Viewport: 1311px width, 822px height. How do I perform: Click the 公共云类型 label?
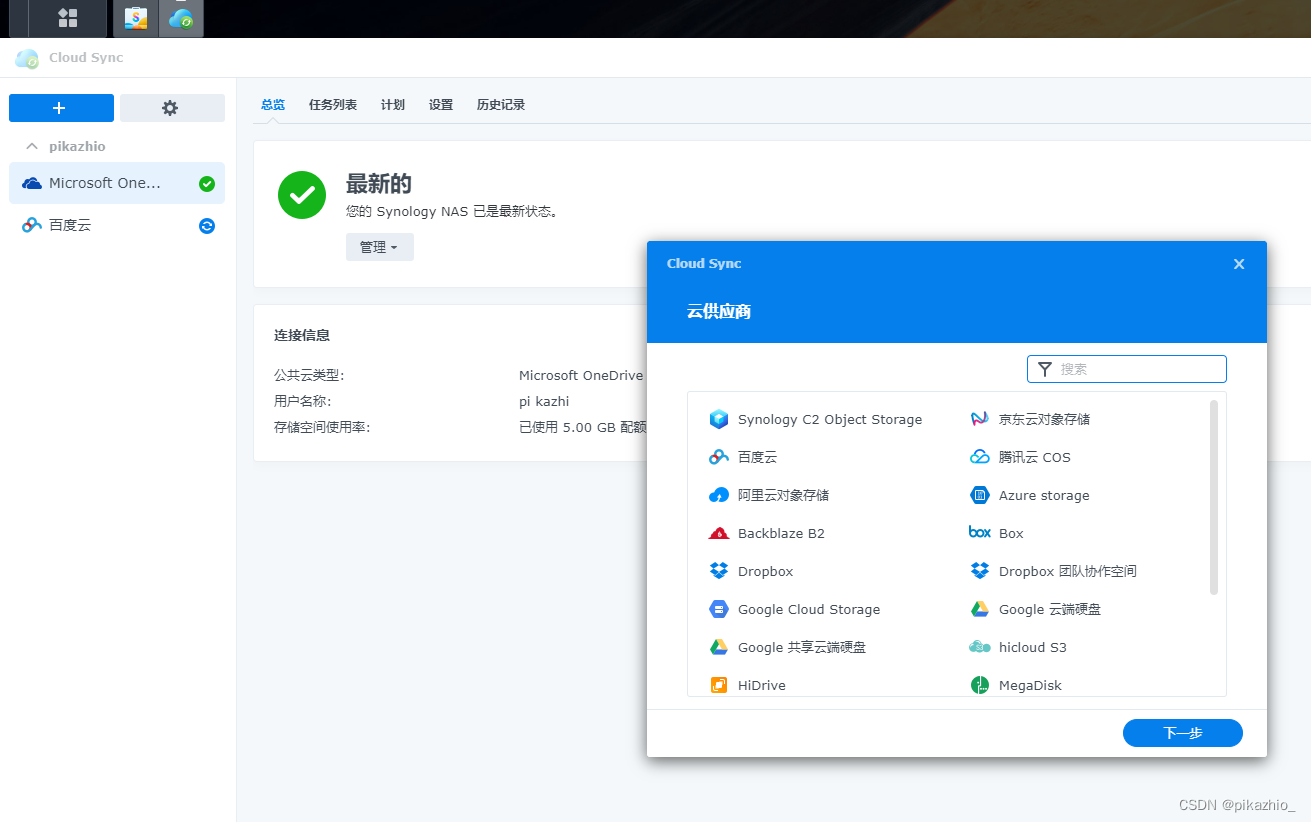pyautogui.click(x=309, y=376)
